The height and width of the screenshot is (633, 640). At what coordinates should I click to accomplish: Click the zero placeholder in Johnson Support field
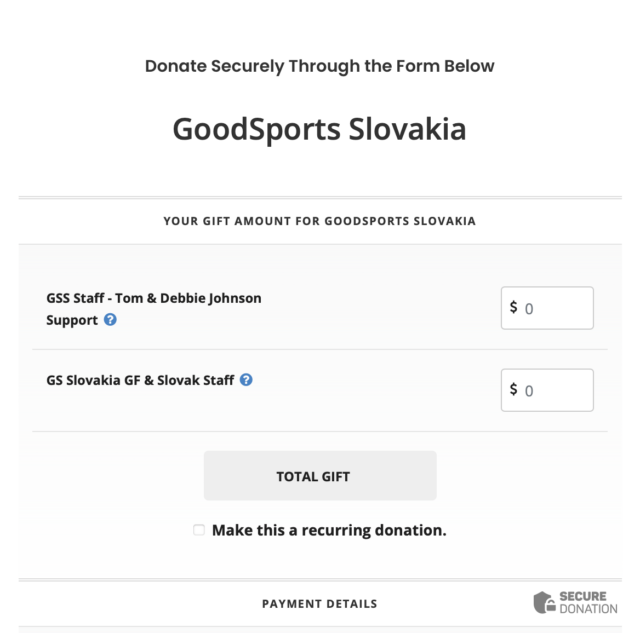pyautogui.click(x=530, y=309)
